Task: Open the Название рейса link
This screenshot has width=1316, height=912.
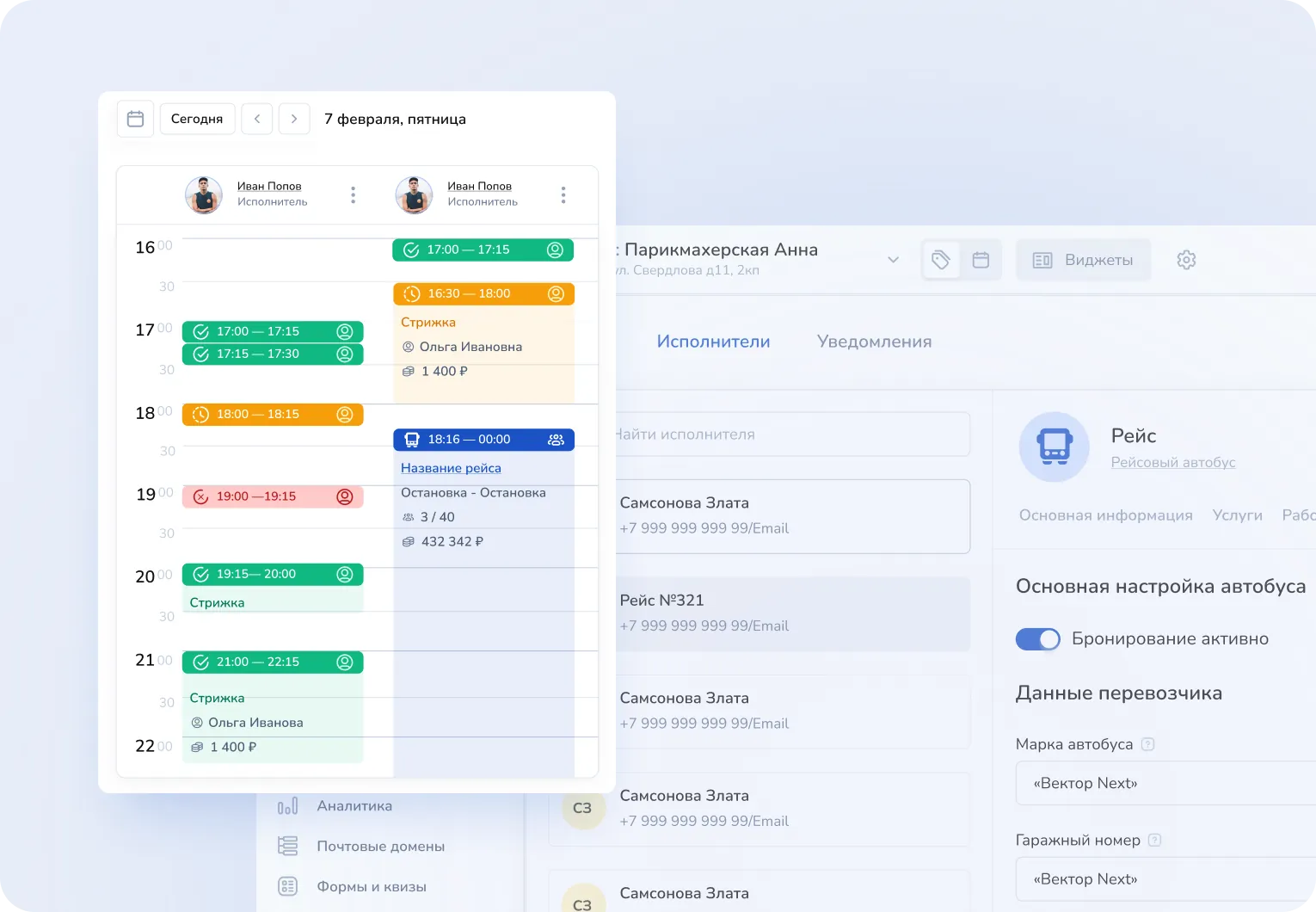Action: click(x=451, y=467)
